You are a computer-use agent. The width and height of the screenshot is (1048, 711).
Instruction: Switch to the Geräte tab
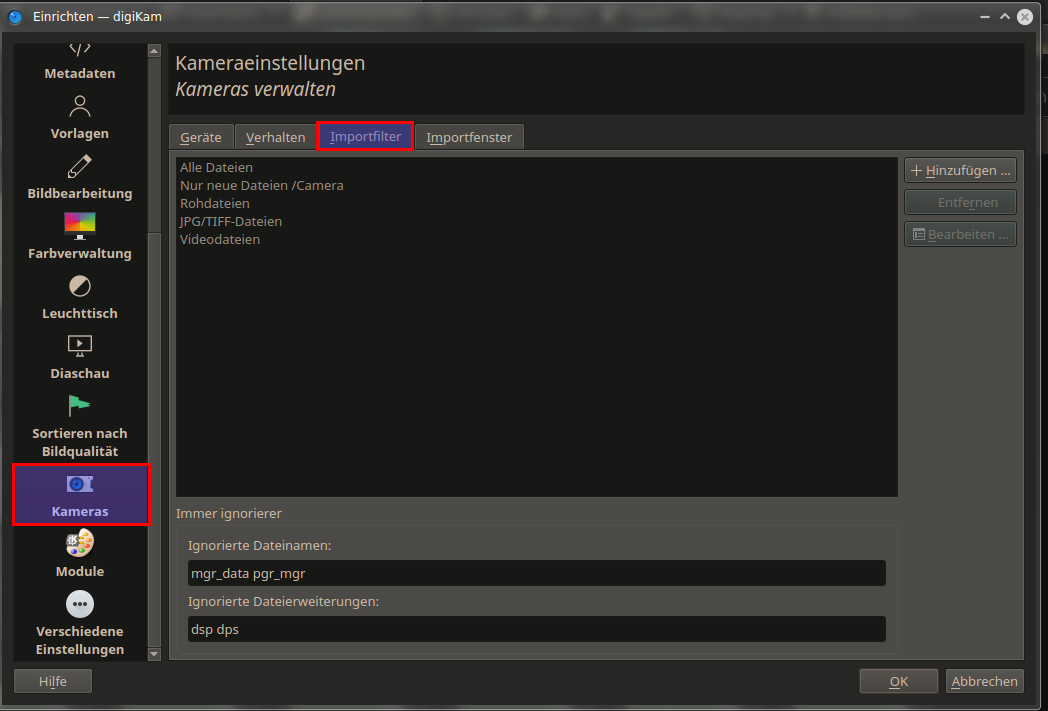click(x=201, y=137)
